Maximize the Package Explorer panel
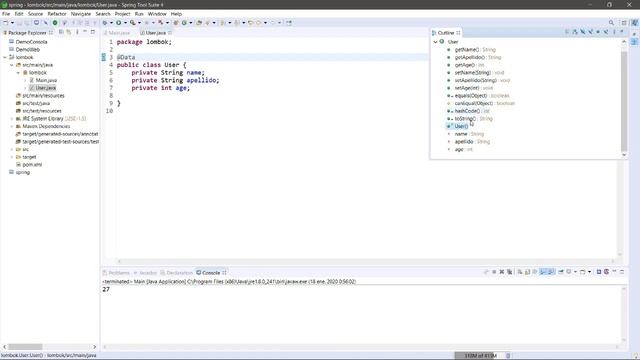 click(93, 32)
